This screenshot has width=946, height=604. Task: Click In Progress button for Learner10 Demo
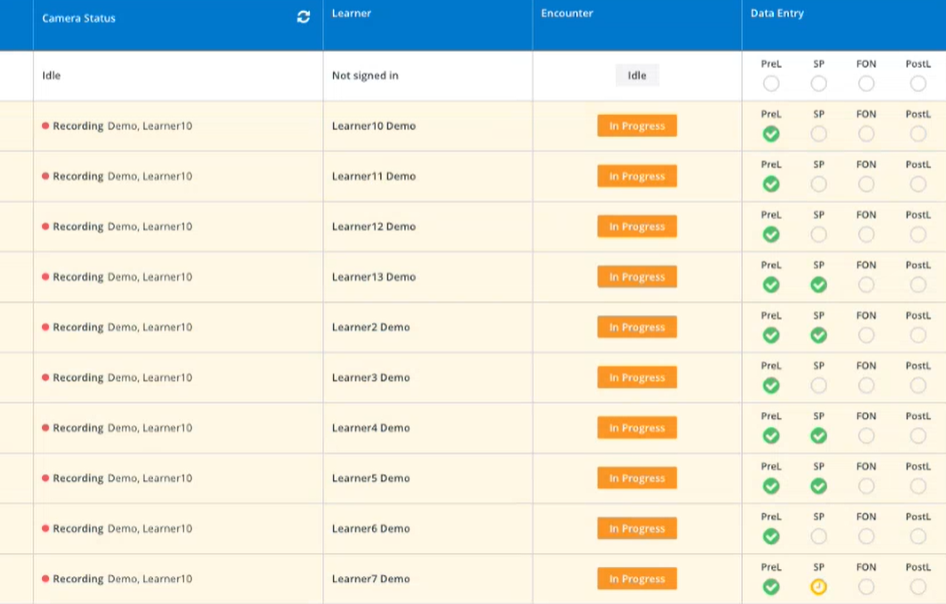[637, 126]
